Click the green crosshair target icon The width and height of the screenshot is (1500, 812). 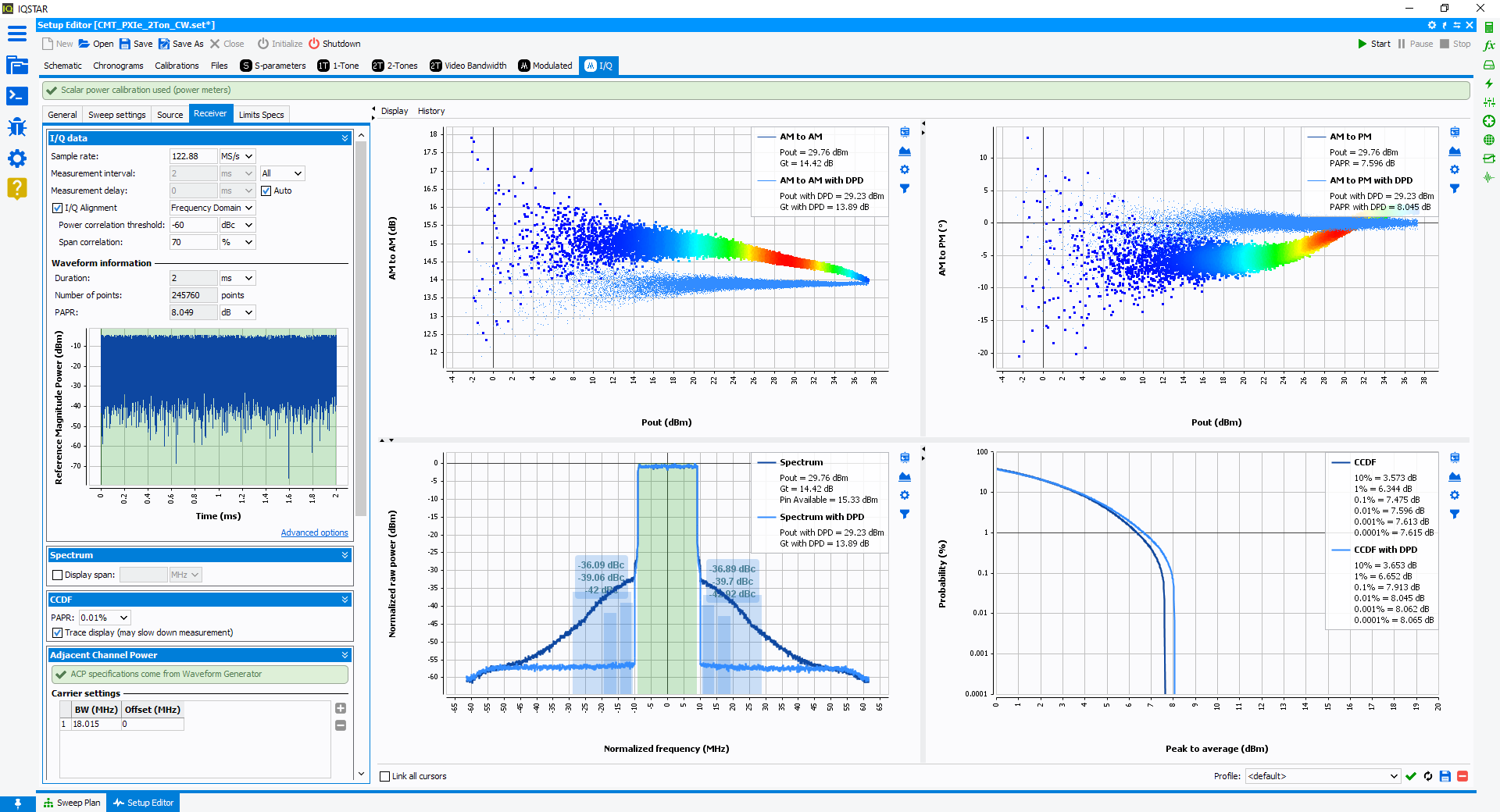[1489, 121]
